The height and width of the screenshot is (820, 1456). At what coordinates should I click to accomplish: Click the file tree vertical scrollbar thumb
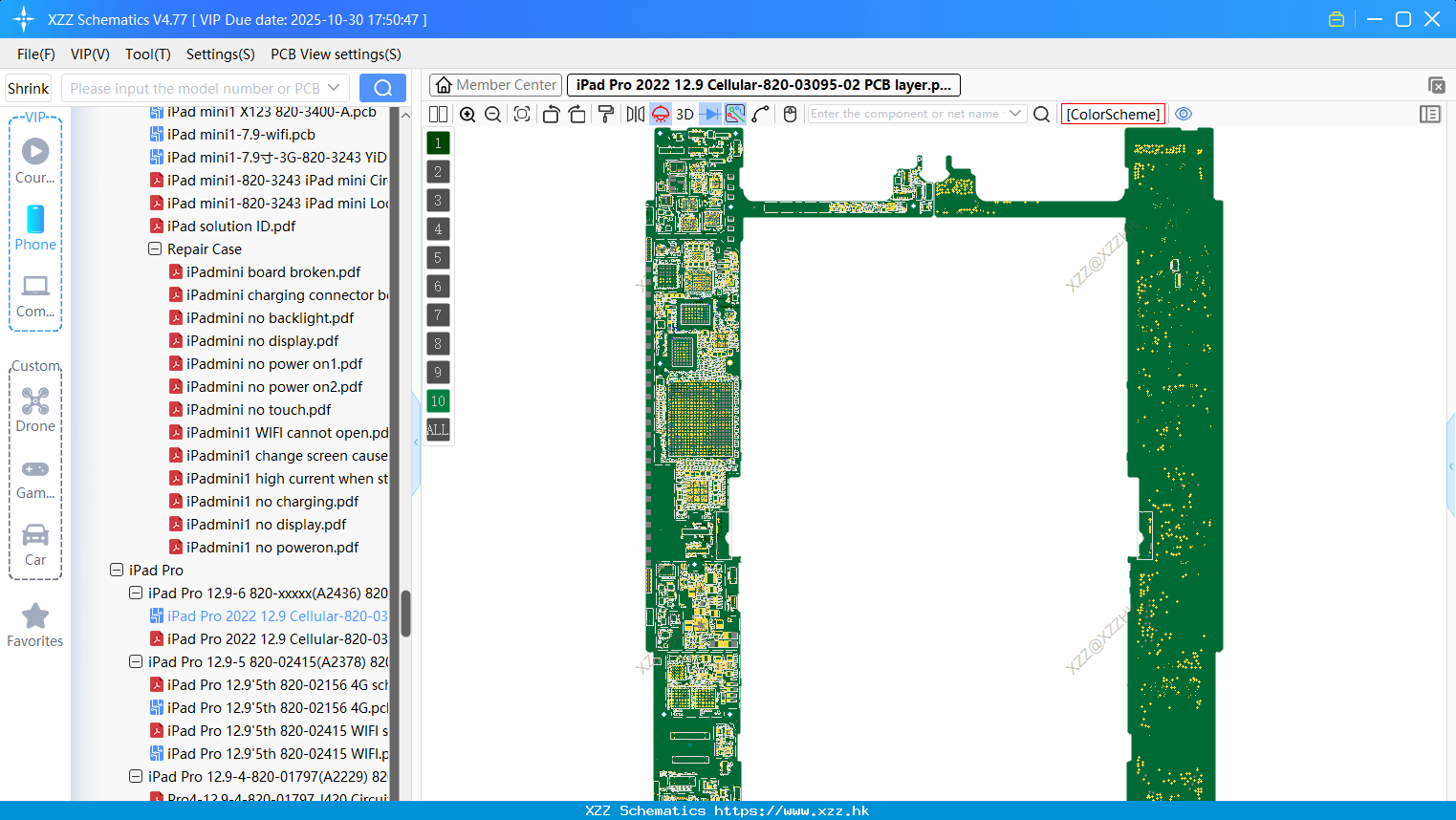point(405,613)
